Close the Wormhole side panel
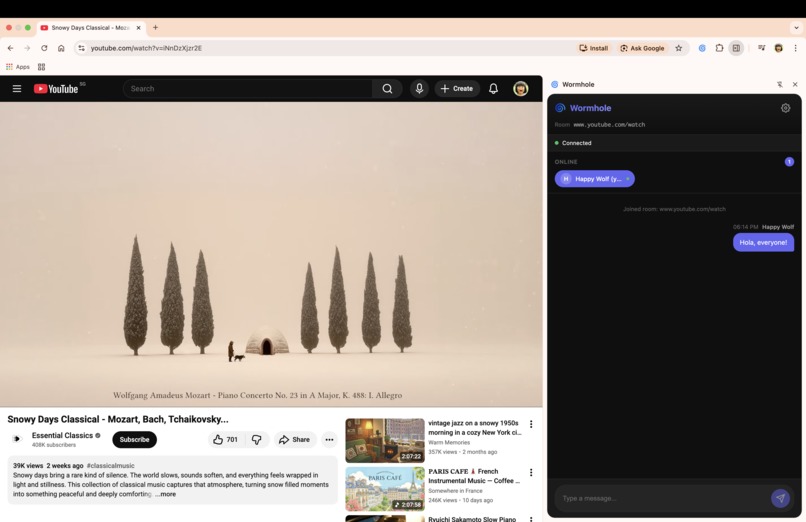The height and width of the screenshot is (522, 806). pos(795,84)
